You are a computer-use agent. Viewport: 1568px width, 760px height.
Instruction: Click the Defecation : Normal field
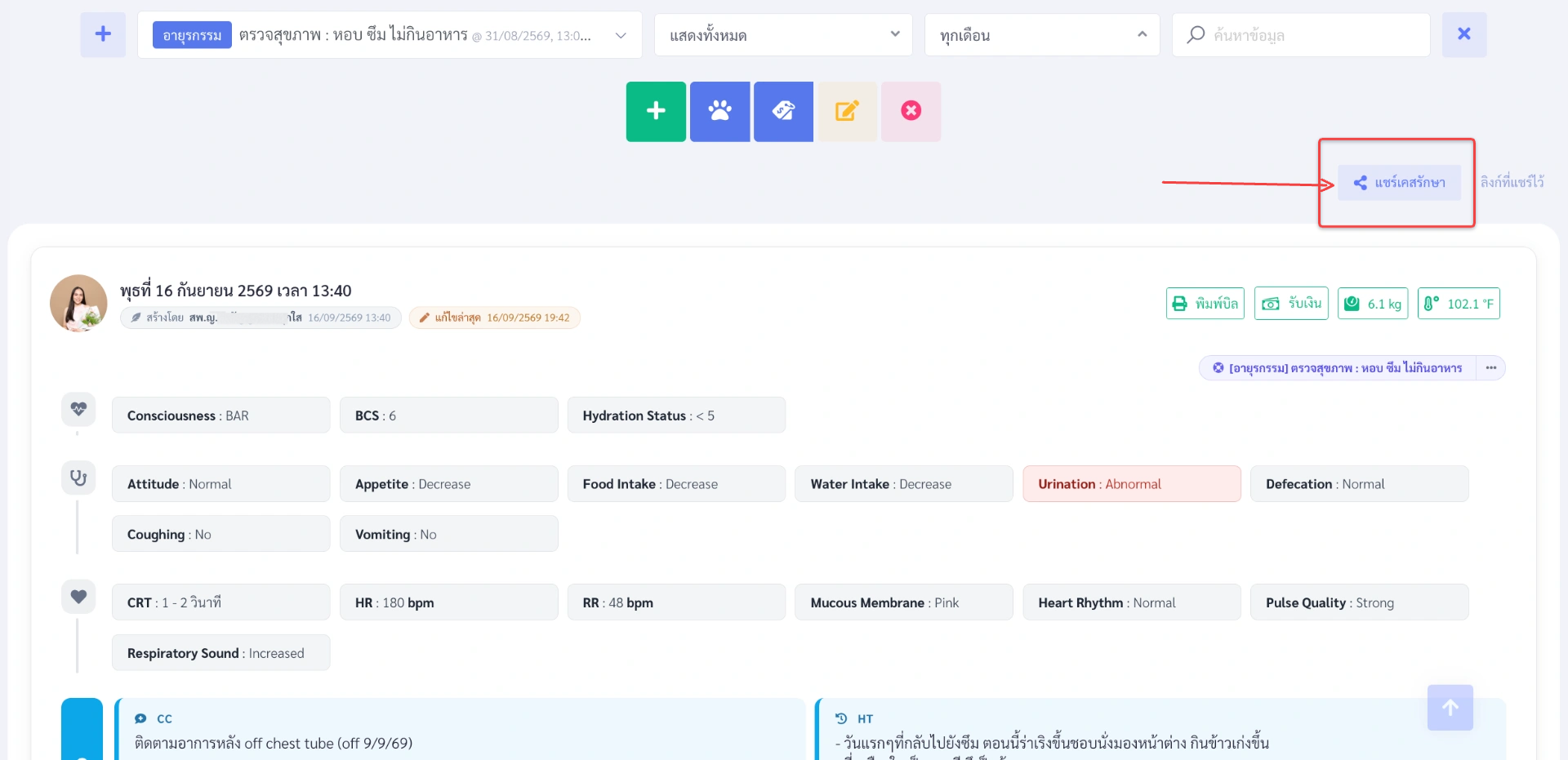tap(1360, 484)
